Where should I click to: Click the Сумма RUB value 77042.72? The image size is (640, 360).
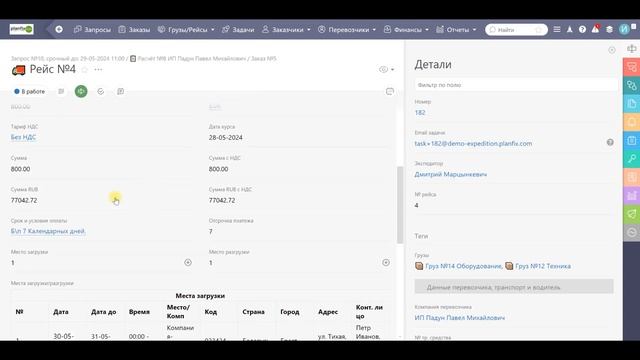[24, 200]
